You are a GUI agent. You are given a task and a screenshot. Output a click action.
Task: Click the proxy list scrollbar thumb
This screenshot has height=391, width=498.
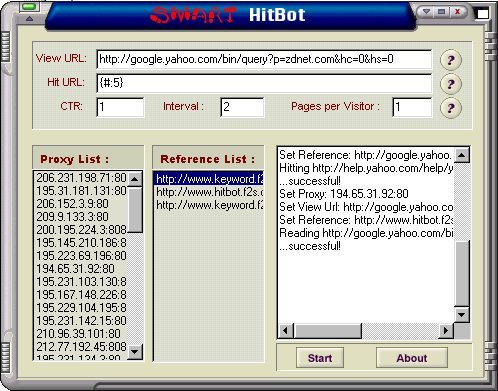(135, 209)
